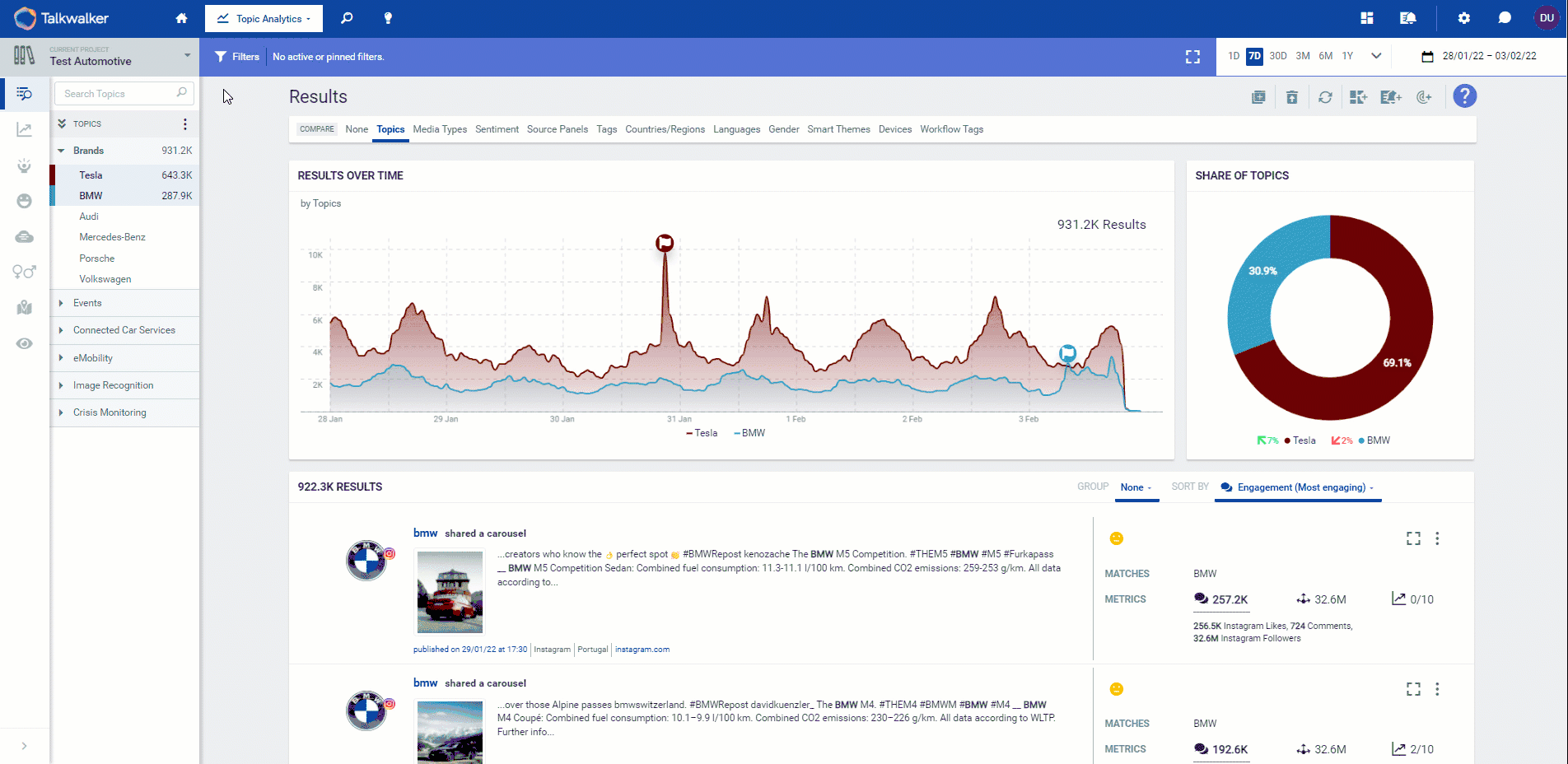
Task: Click the first bmw author name
Action: 425,533
